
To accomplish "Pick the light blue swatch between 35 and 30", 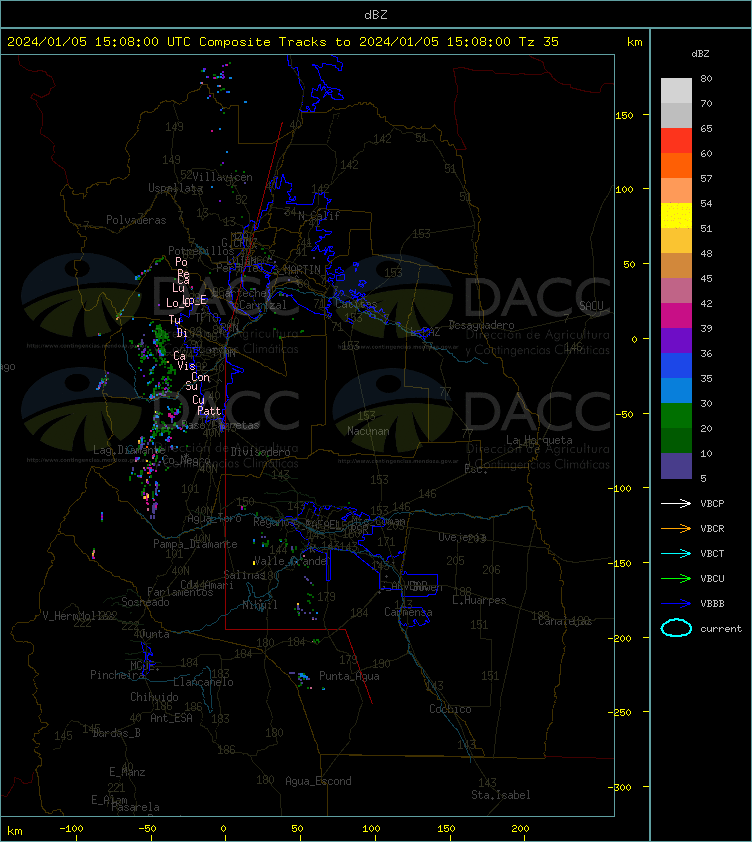I will click(676, 390).
